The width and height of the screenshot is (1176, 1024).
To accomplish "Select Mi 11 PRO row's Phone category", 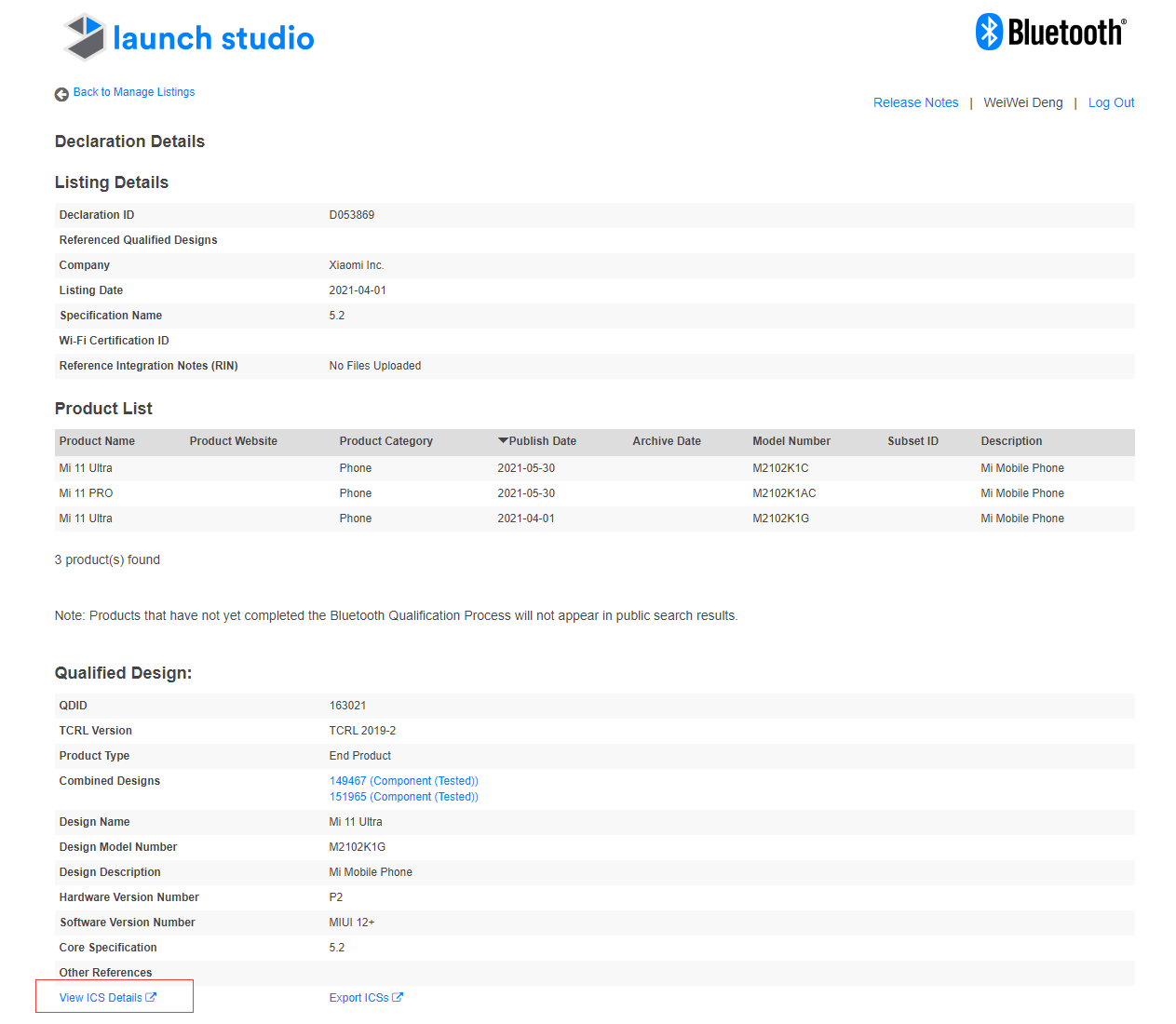I will (x=356, y=493).
